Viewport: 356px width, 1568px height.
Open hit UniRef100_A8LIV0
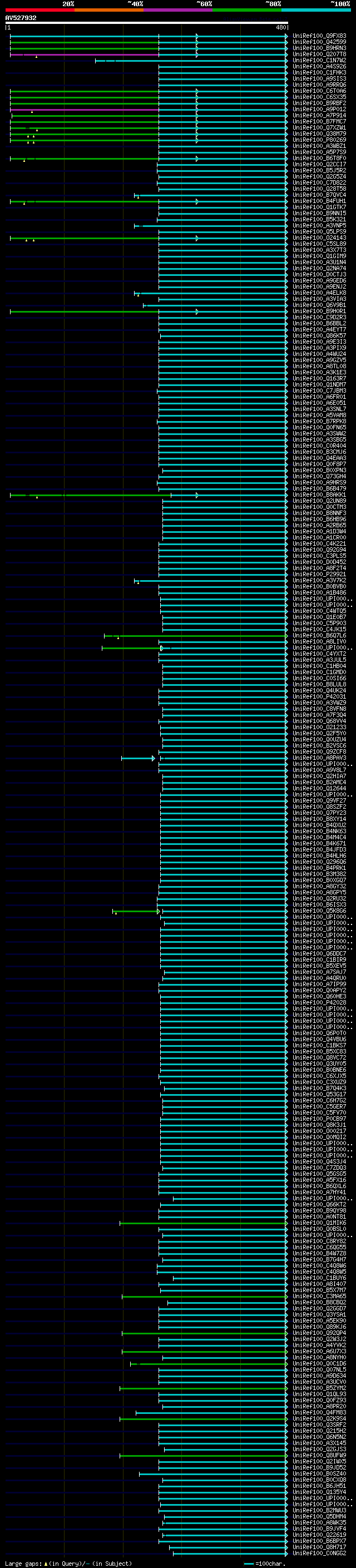pyautogui.click(x=319, y=642)
